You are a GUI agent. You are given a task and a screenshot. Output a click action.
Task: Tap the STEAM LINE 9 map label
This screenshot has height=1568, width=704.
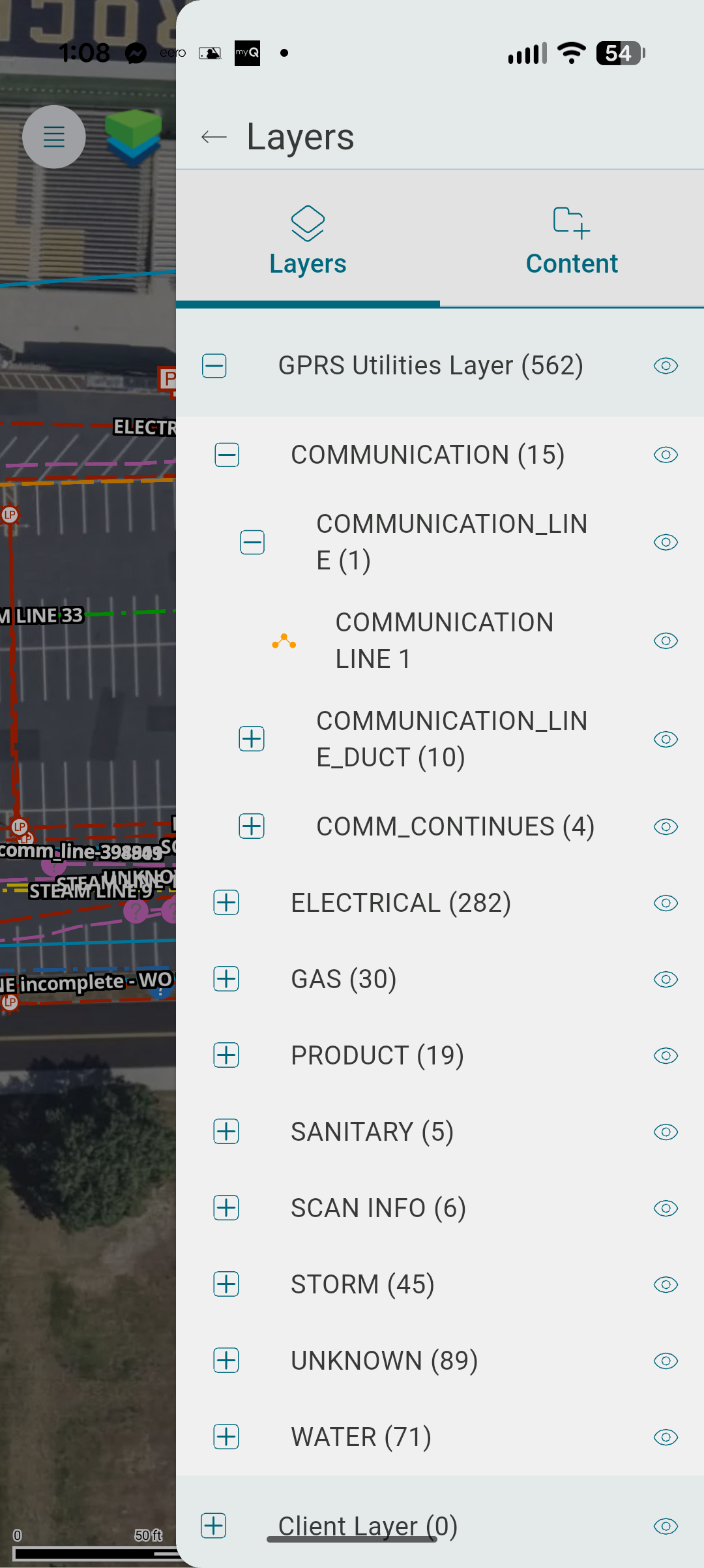coord(91,890)
